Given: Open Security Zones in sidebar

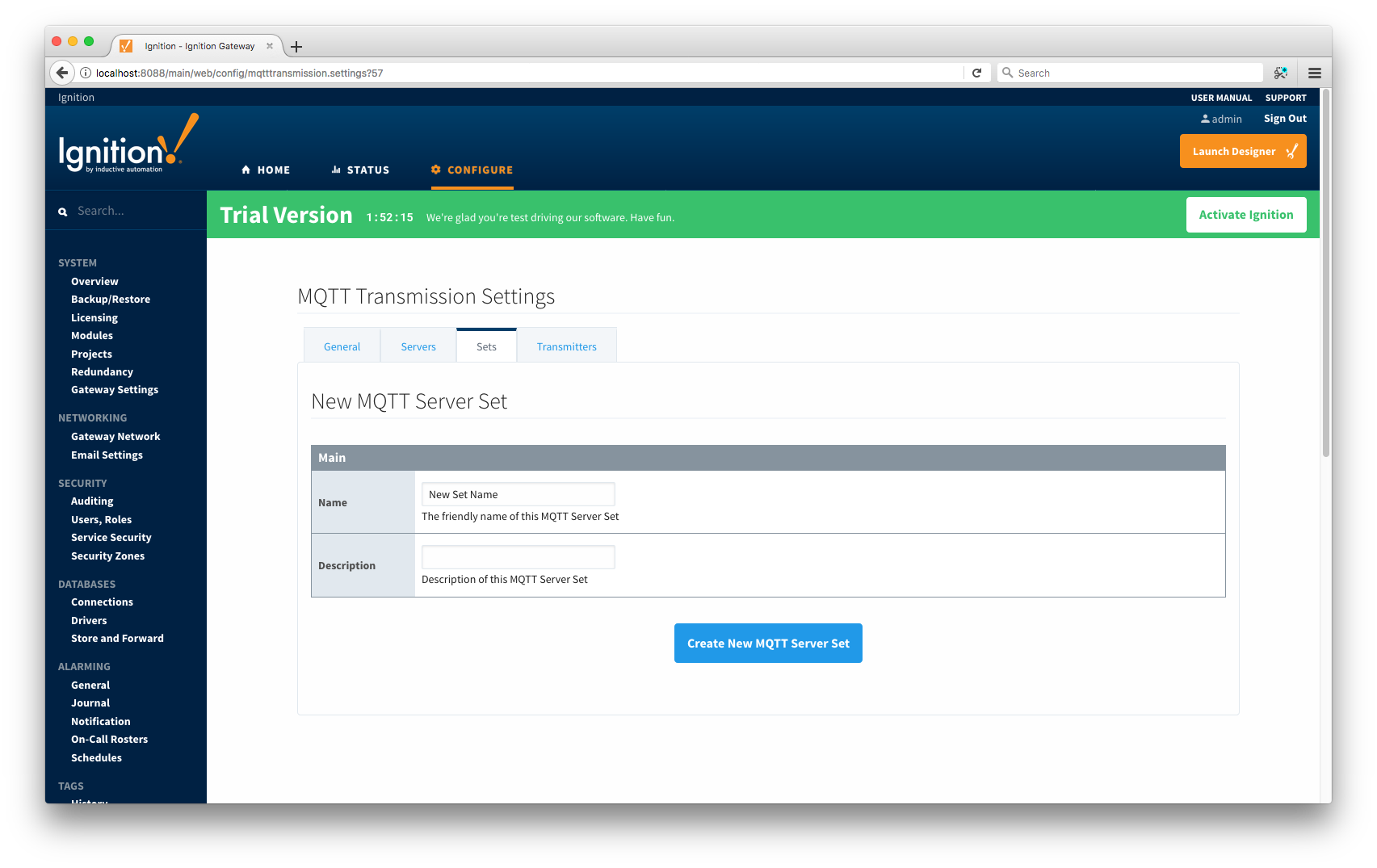Looking at the screenshot, I should (107, 556).
